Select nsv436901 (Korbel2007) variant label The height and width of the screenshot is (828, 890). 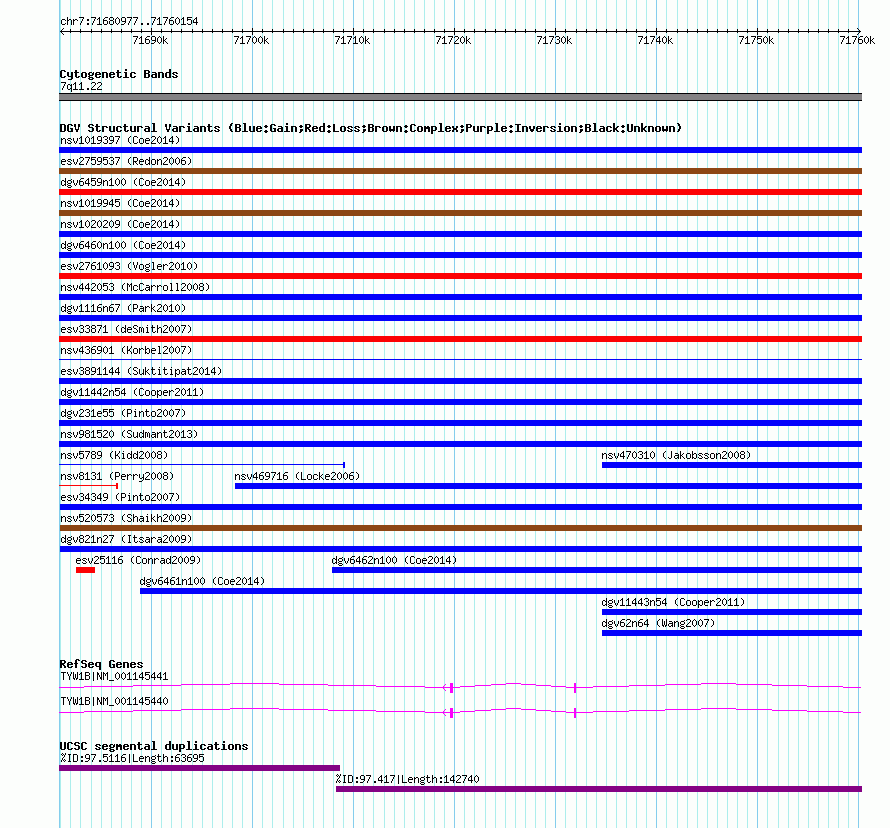tap(126, 350)
